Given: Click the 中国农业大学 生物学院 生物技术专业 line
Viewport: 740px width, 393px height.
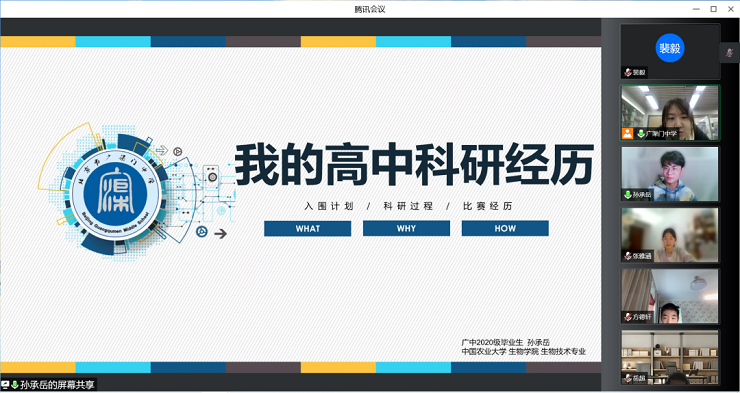Looking at the screenshot, I should pyautogui.click(x=524, y=351).
